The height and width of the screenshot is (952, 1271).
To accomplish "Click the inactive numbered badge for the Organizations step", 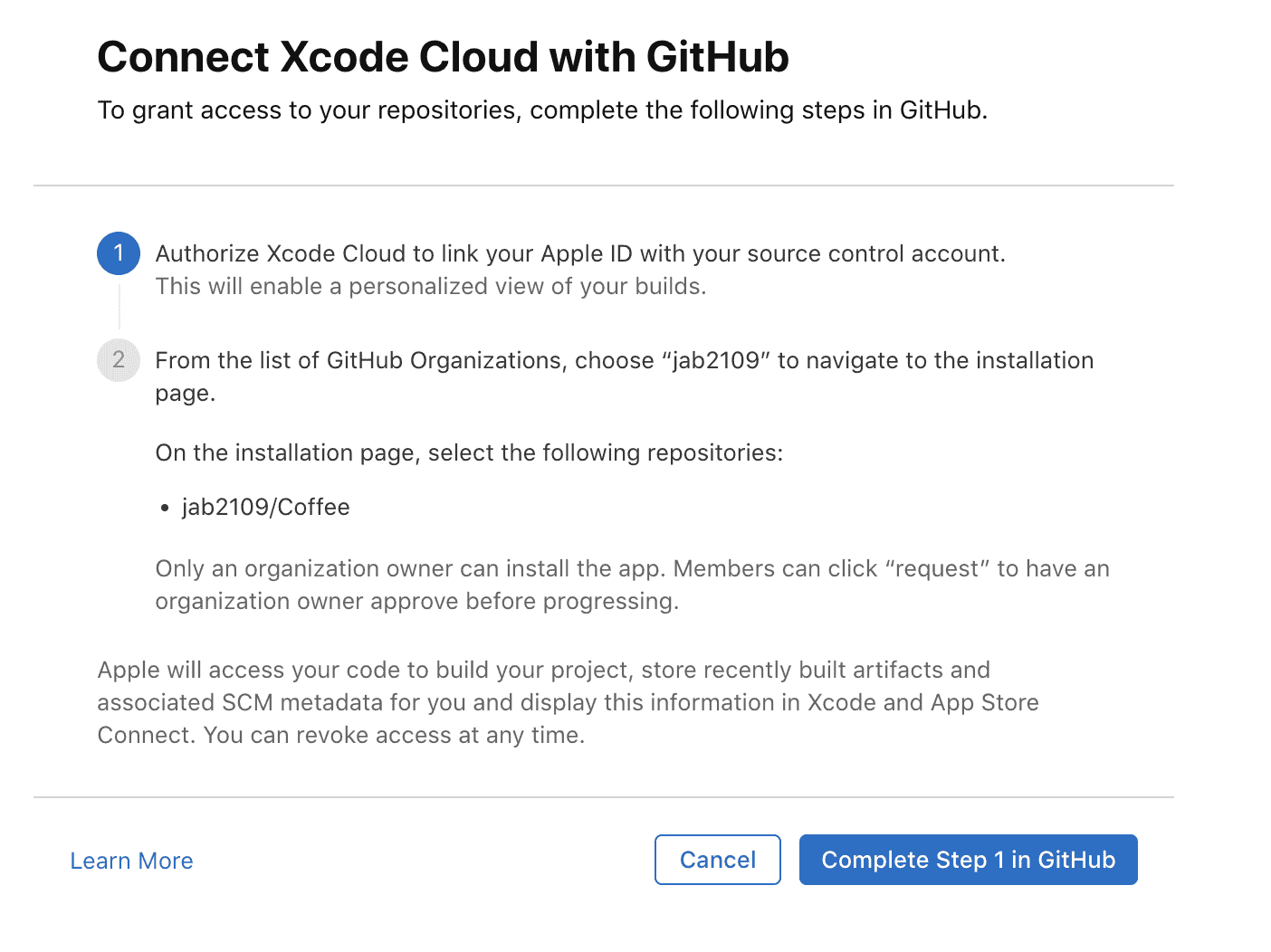I will 118,360.
